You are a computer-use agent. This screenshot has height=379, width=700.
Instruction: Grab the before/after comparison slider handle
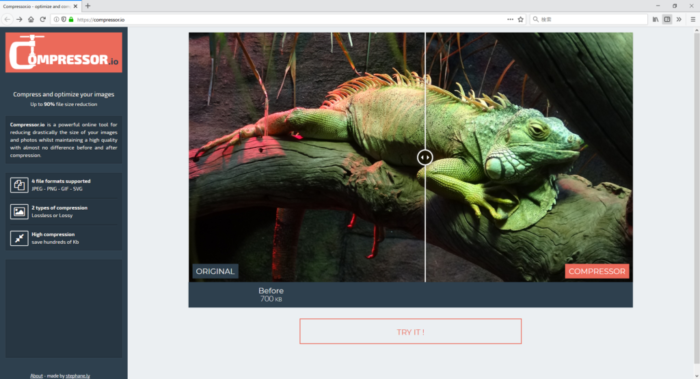coord(425,157)
